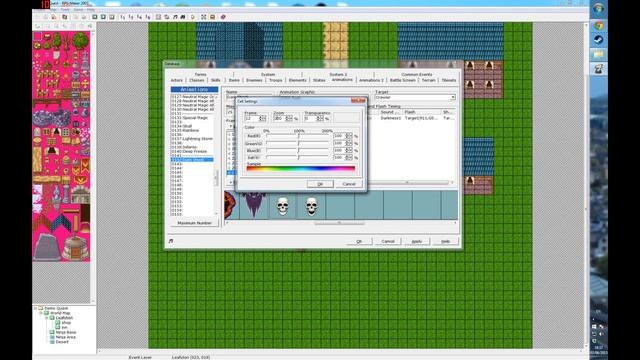This screenshot has height=360, width=640.
Task: Adjust the Sat percent value spinner
Action: [x=348, y=158]
